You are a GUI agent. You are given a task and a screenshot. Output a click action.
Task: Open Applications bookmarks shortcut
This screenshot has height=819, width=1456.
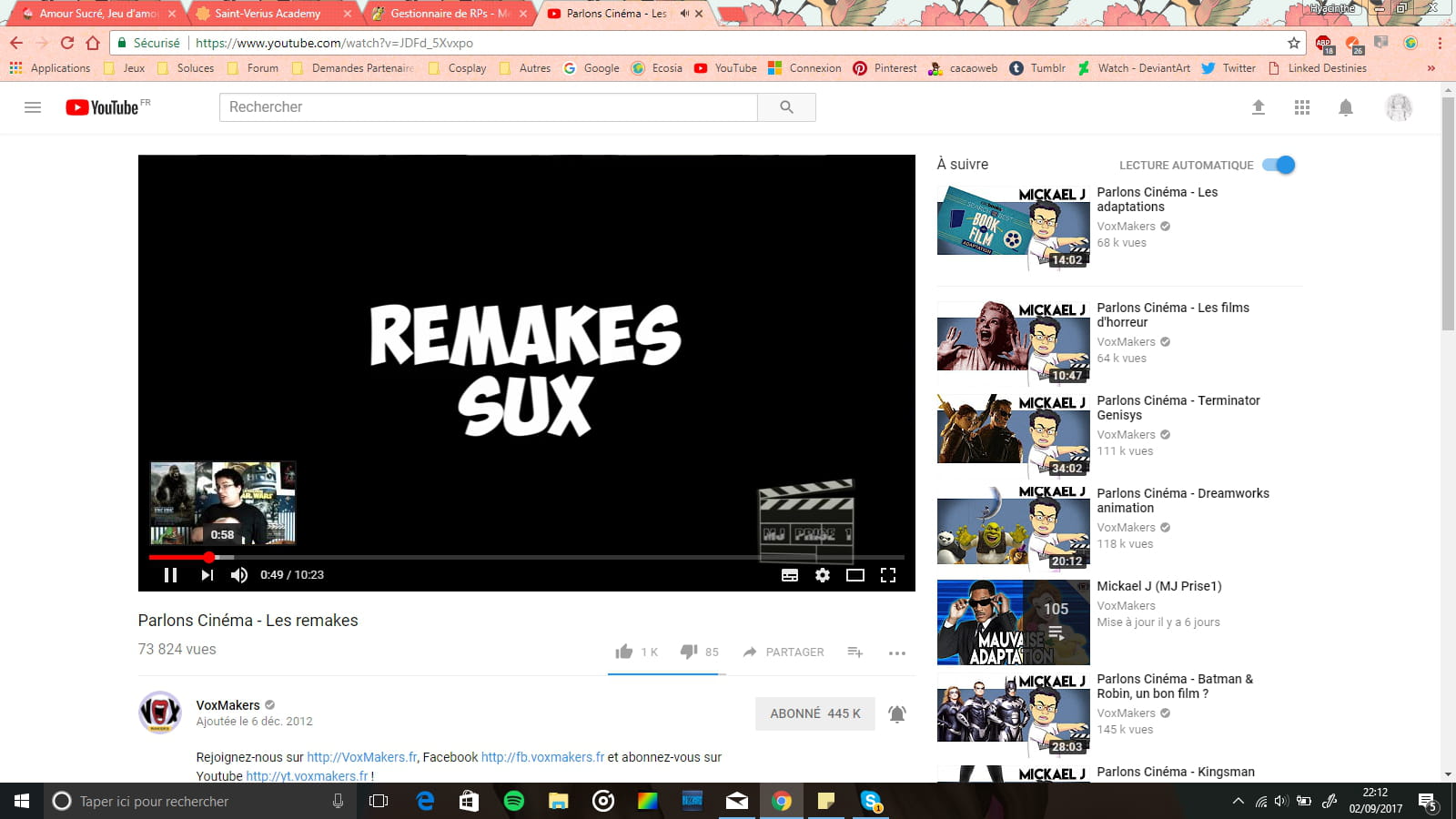tap(50, 68)
